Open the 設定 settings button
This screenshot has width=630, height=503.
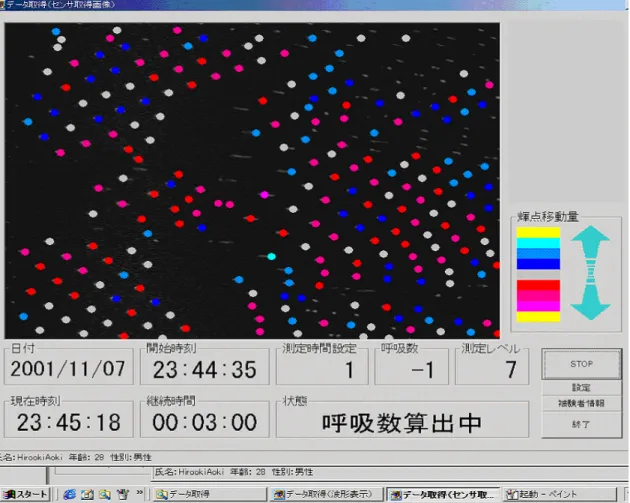581,388
